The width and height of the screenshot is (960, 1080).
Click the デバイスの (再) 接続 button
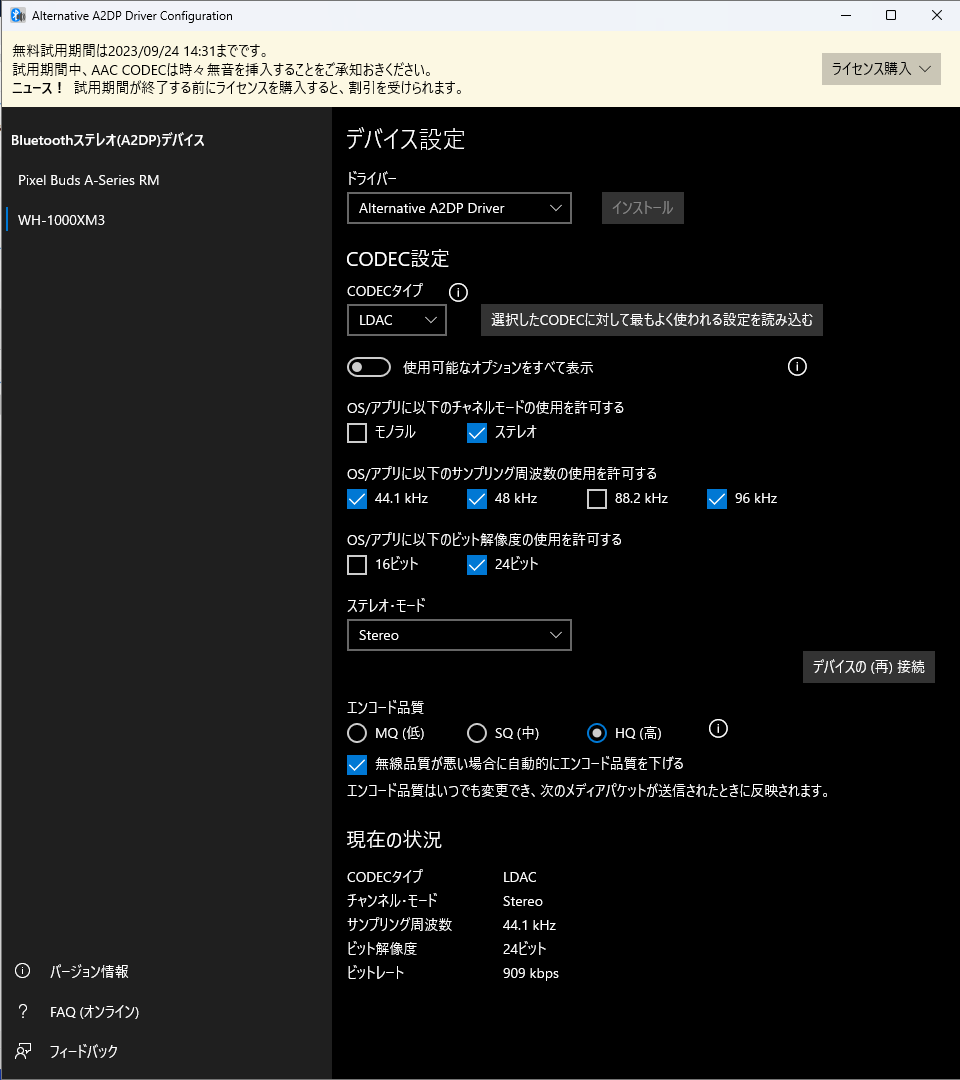(x=868, y=667)
